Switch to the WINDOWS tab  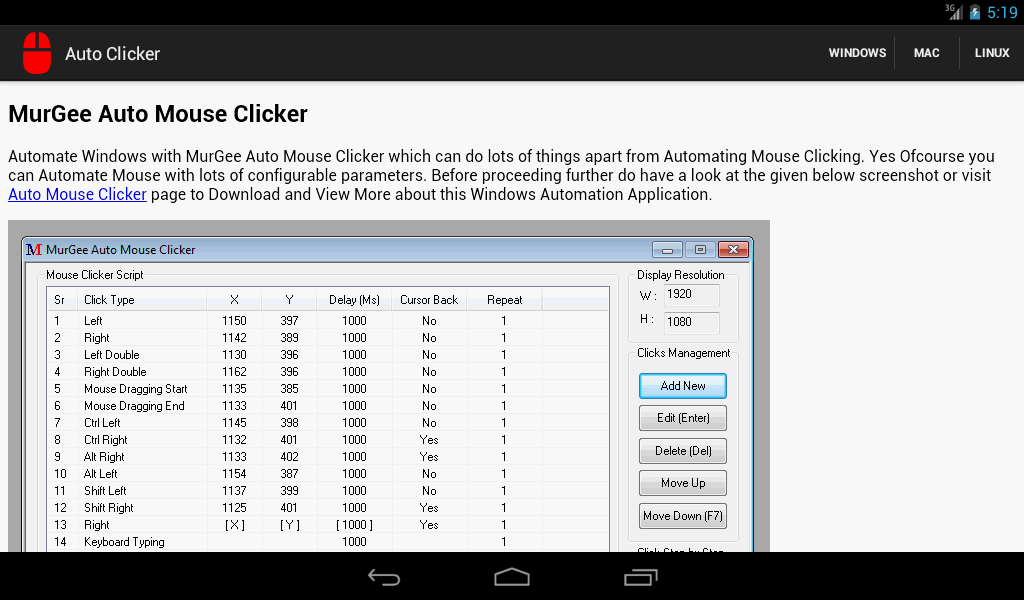pyautogui.click(x=857, y=53)
